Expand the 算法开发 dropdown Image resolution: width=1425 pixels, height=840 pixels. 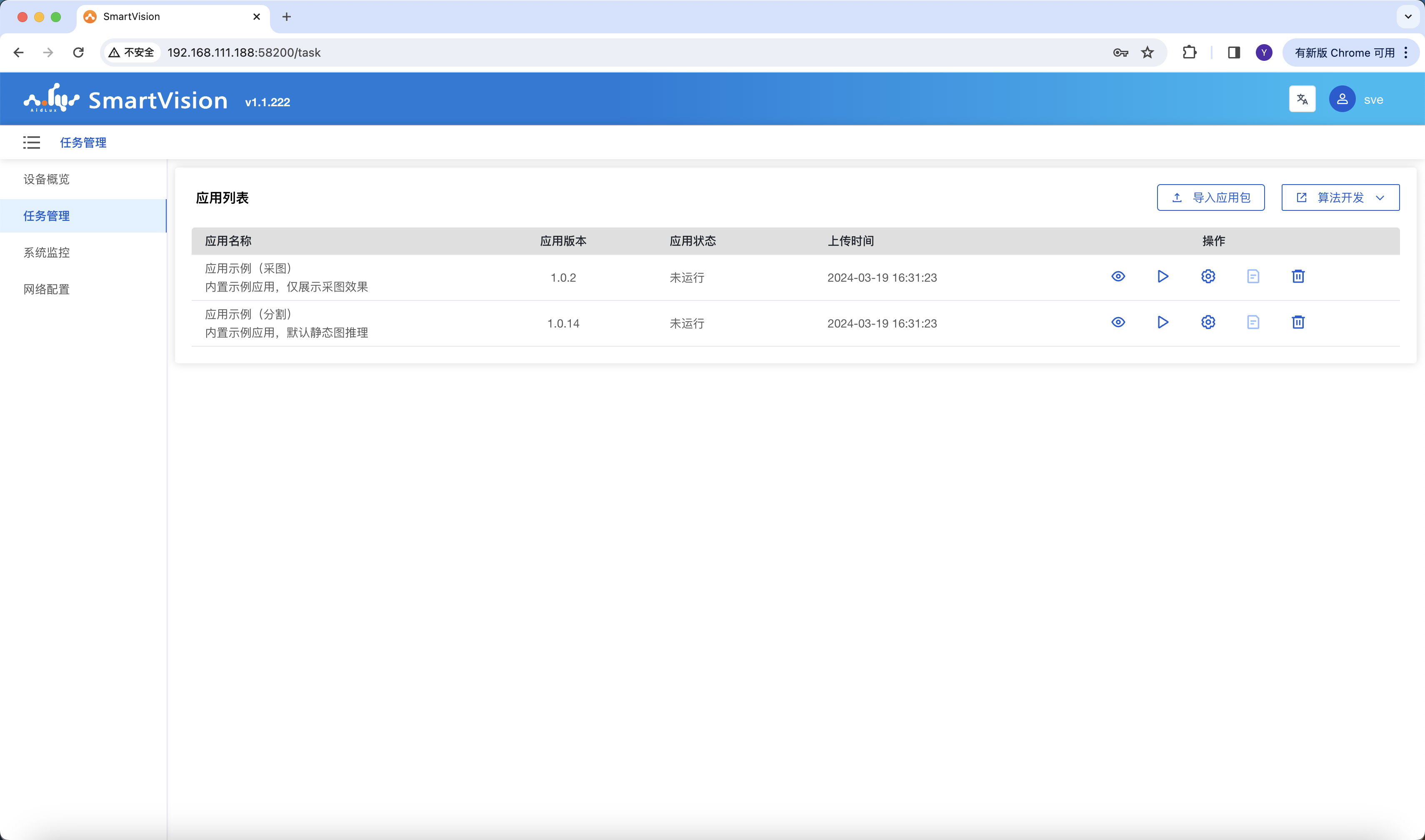point(1340,197)
